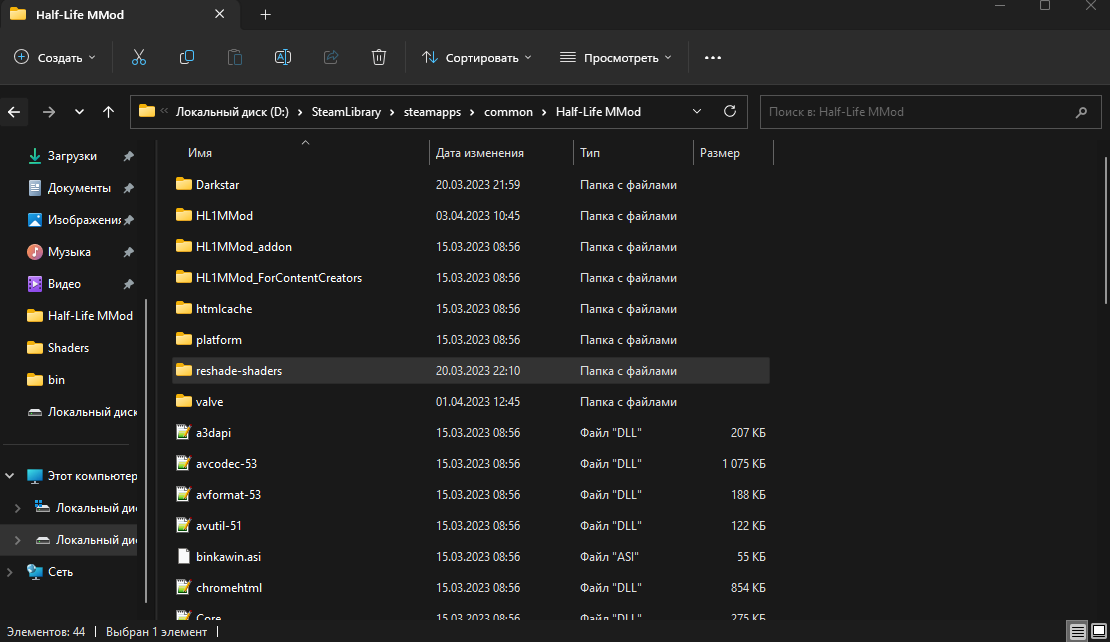Switch to large thumbnails view icon
The image size is (1110, 642).
(1097, 631)
